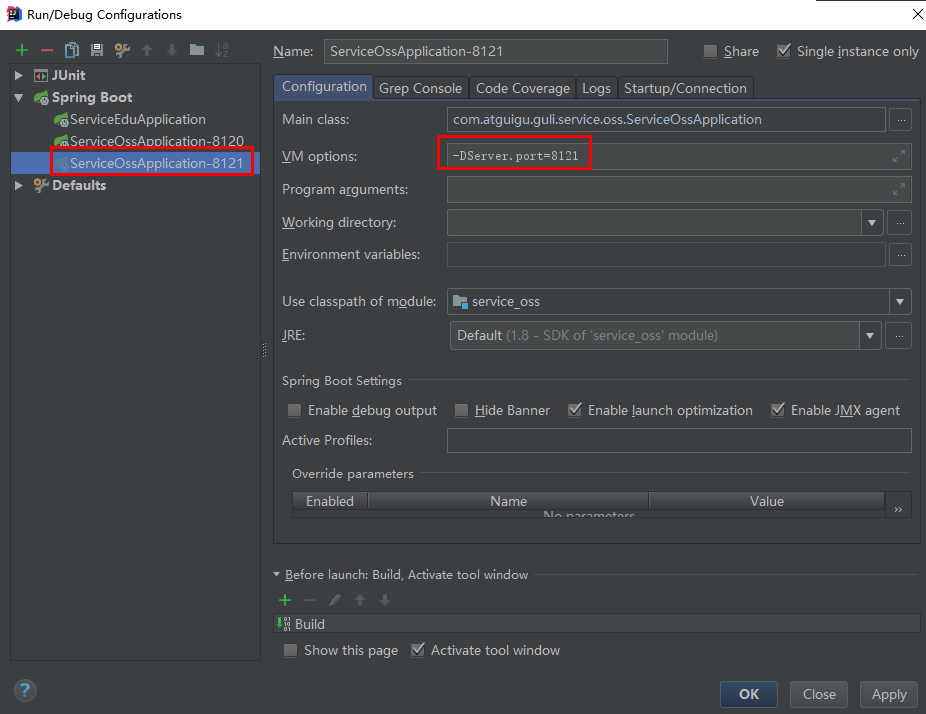The height and width of the screenshot is (714, 926).
Task: Select the Build entry in Before launch
Action: [x=597, y=624]
